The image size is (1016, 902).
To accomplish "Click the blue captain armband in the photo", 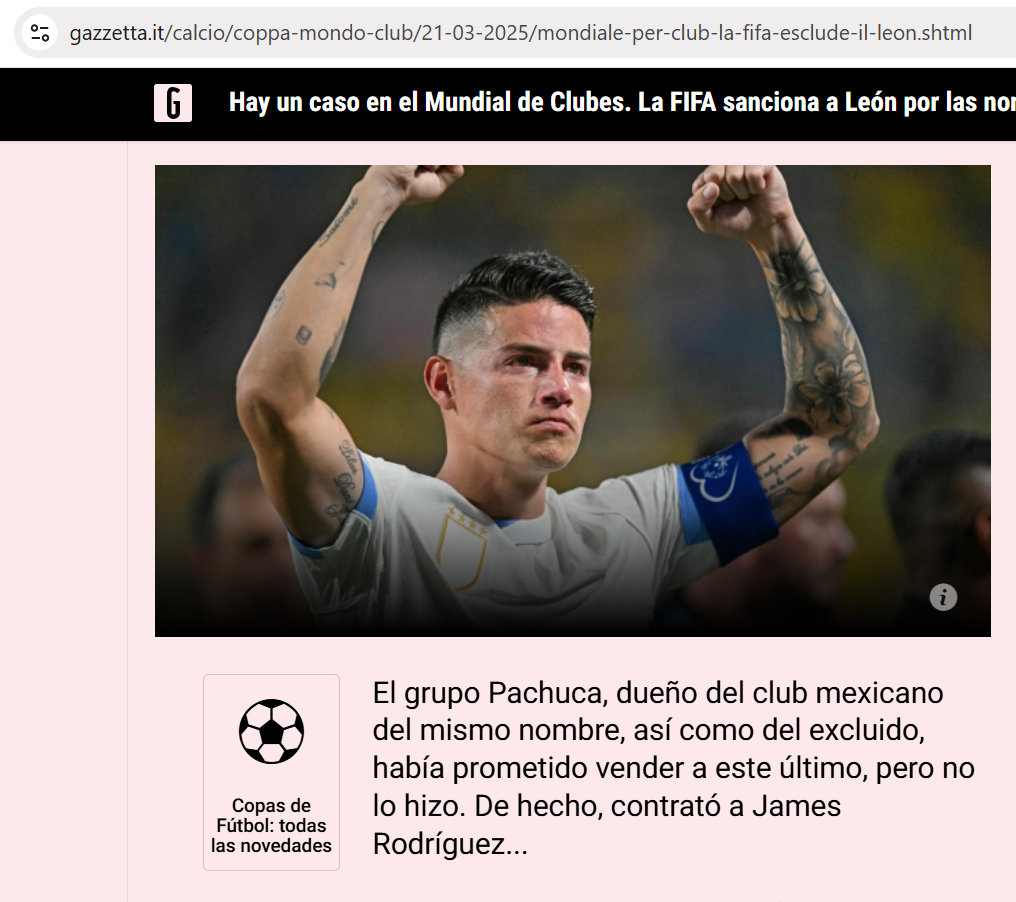I will point(728,500).
